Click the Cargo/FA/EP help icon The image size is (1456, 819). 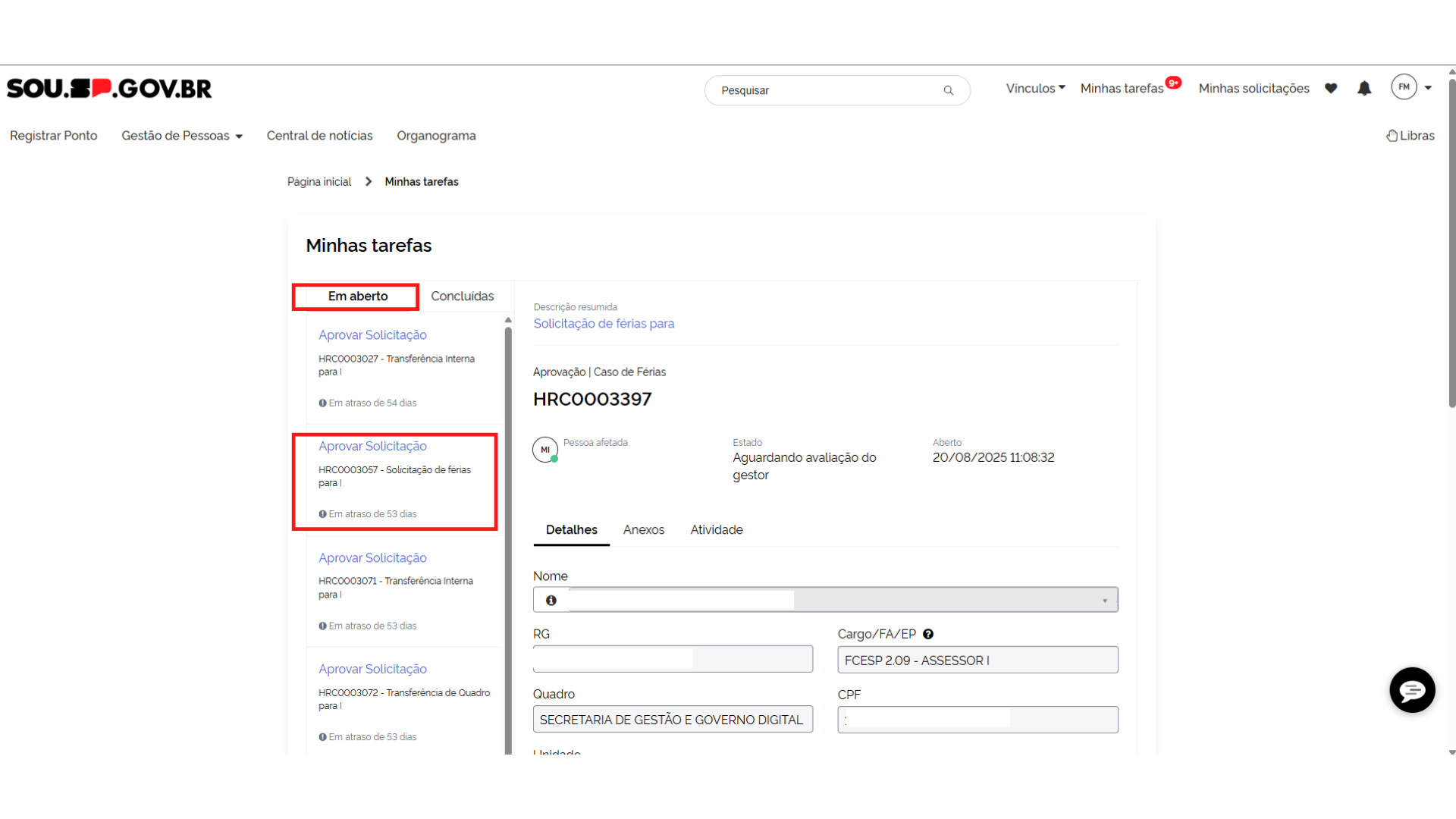(x=928, y=634)
